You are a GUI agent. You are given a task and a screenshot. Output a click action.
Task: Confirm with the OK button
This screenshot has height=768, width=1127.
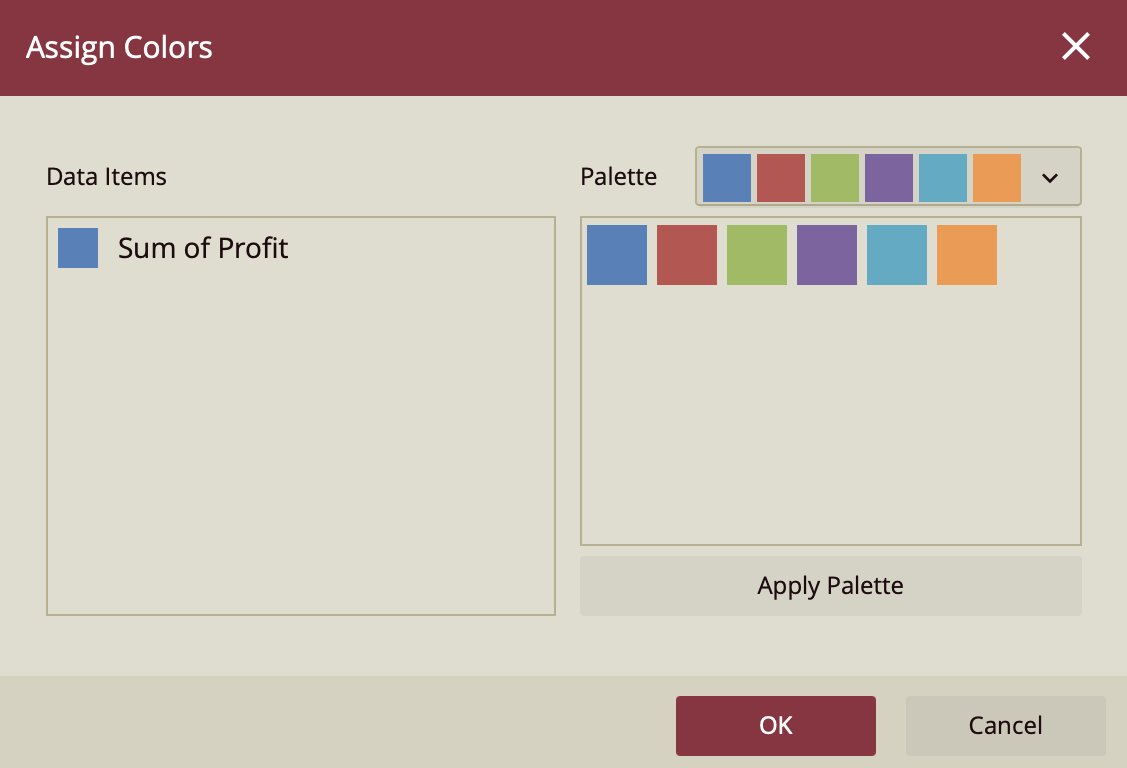point(776,726)
